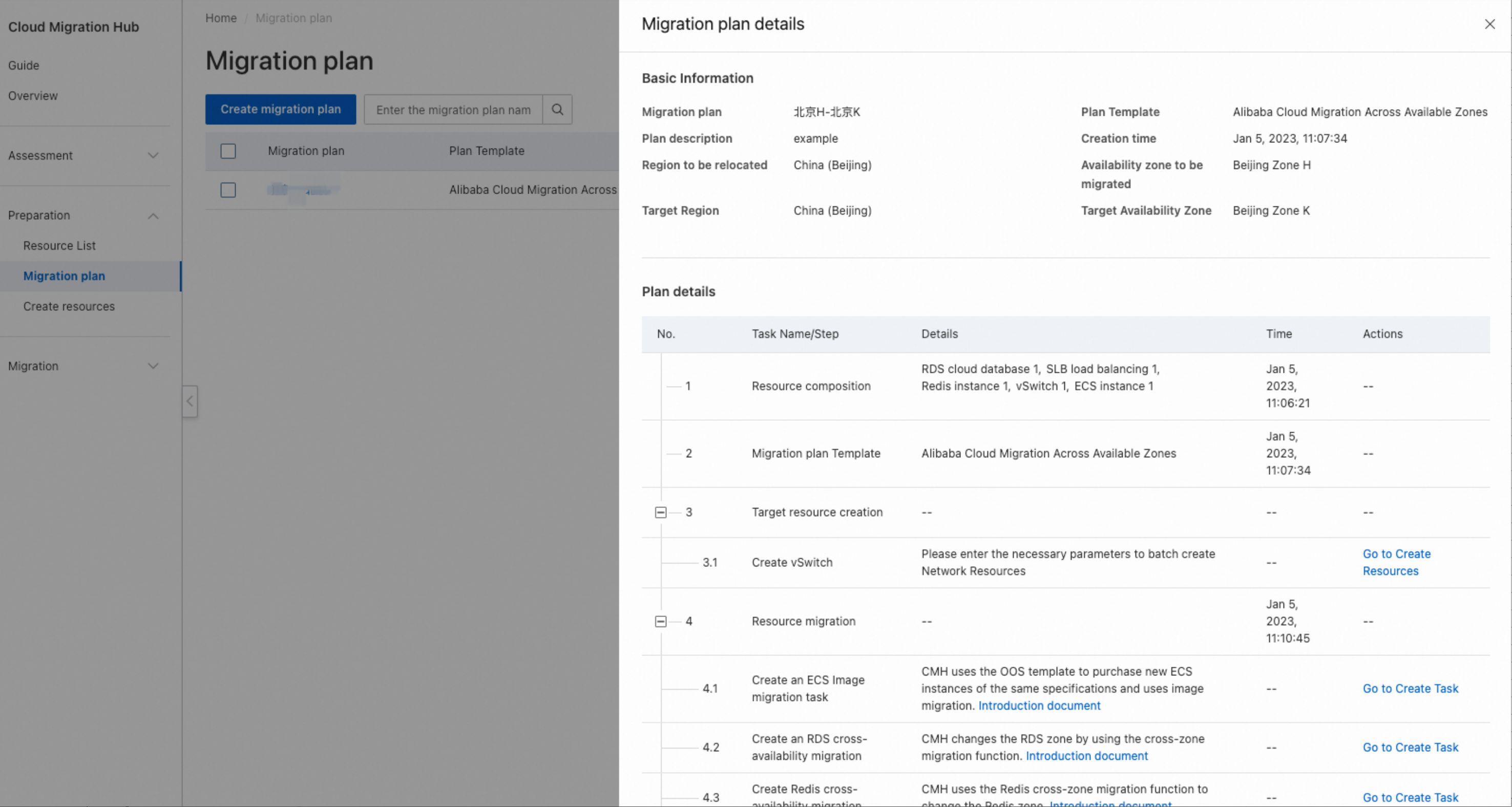Click Go to Create Task for step 4.2
Viewport: 1512px width, 807px height.
(x=1410, y=747)
